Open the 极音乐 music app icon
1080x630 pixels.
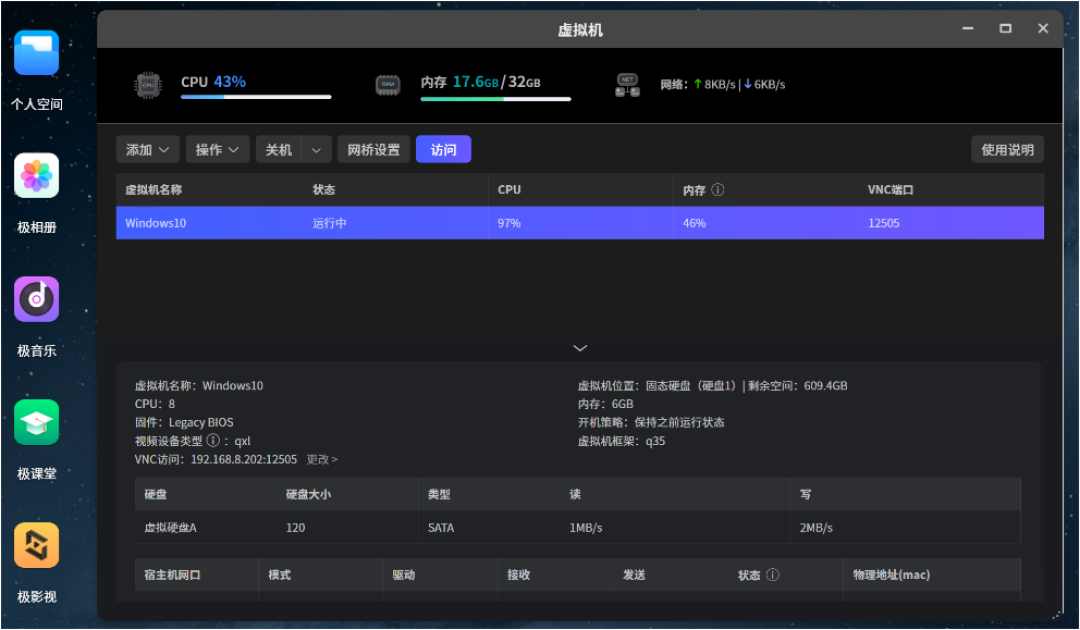click(37, 299)
